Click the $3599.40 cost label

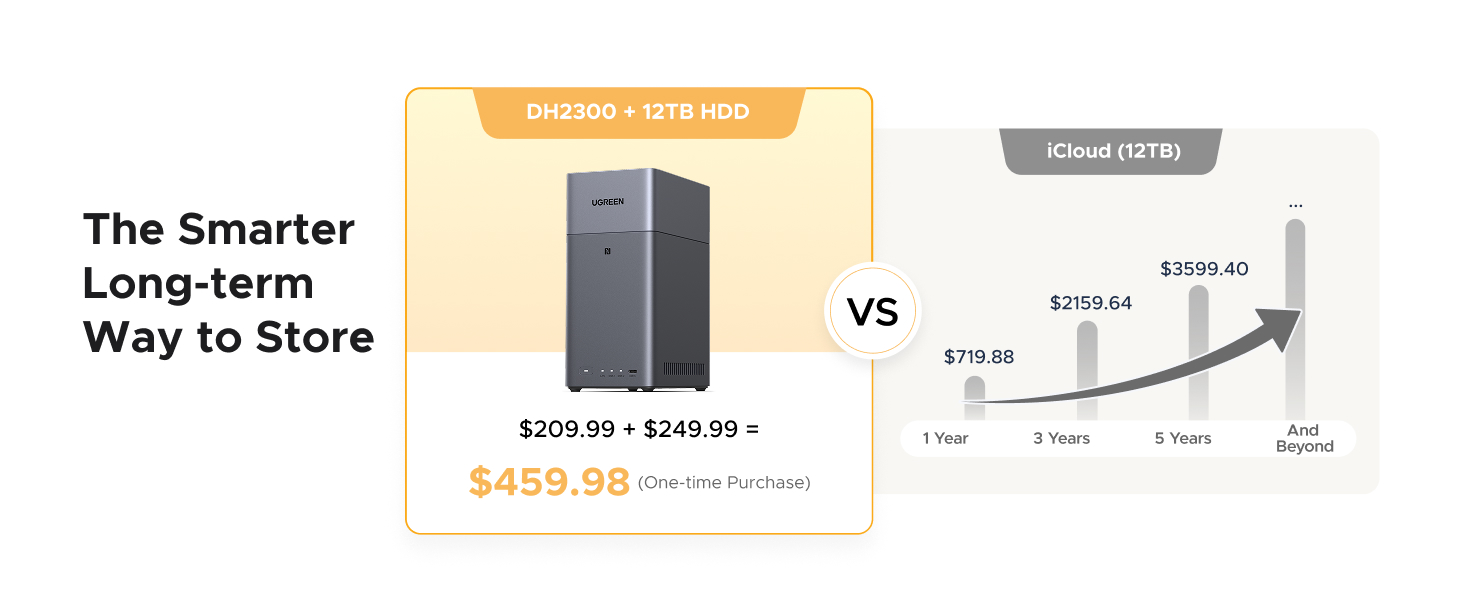1204,269
